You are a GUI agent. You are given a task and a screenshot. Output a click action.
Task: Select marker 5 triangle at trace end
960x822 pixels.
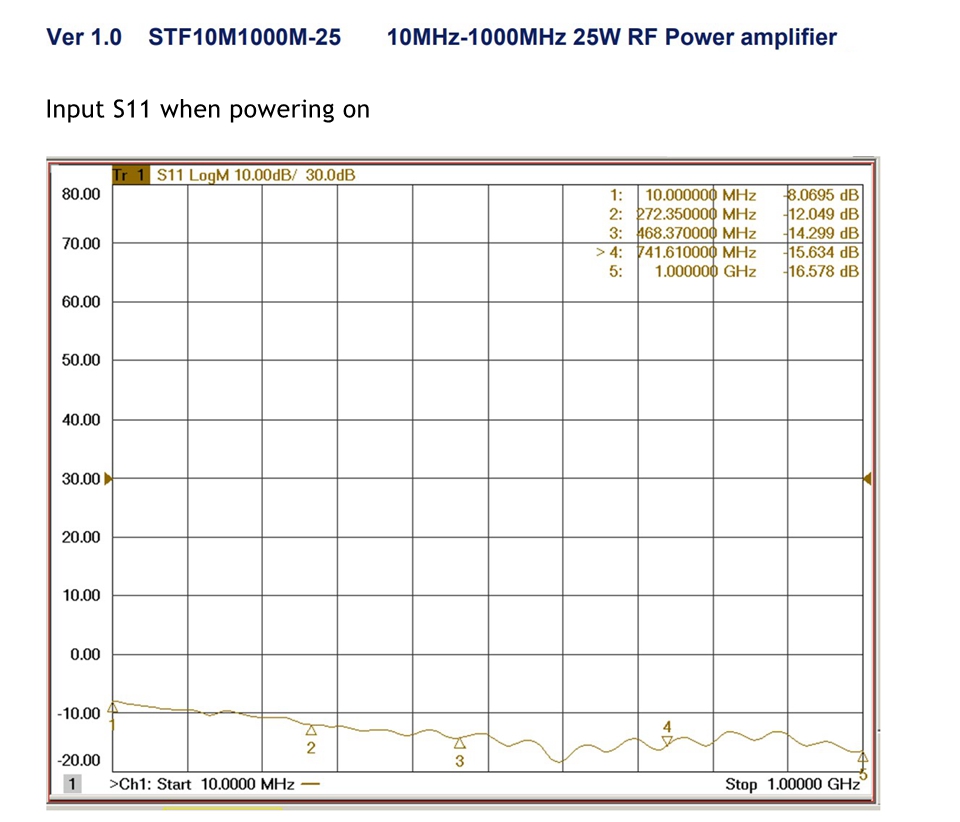point(862,760)
